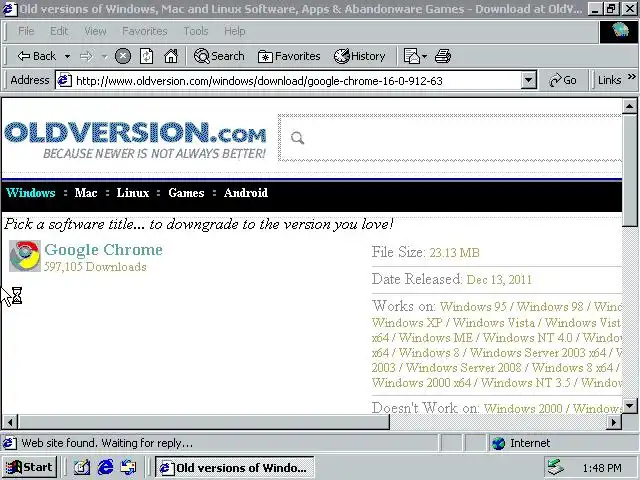Click the Windows XP compatibility link
Image resolution: width=640 pixels, height=480 pixels.
click(x=407, y=323)
